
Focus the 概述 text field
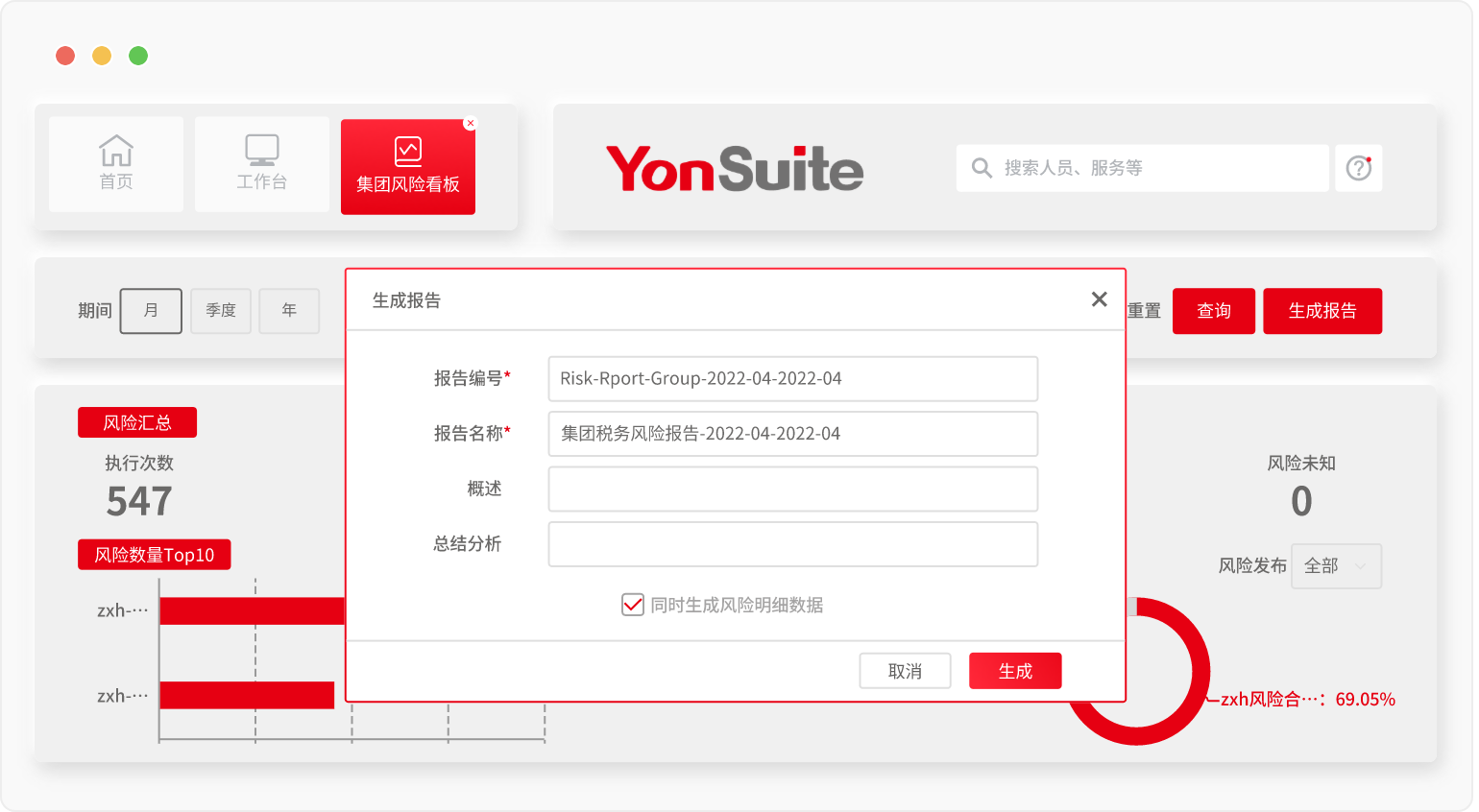pyautogui.click(x=792, y=490)
